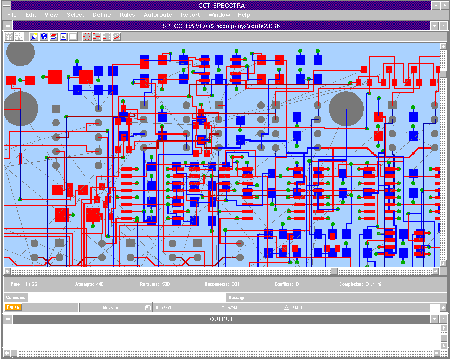Screen dimensions: 450x360
Task: Click the OUTPUT pane vertical scrollbar down arrow
Action: pyautogui.click(x=444, y=346)
